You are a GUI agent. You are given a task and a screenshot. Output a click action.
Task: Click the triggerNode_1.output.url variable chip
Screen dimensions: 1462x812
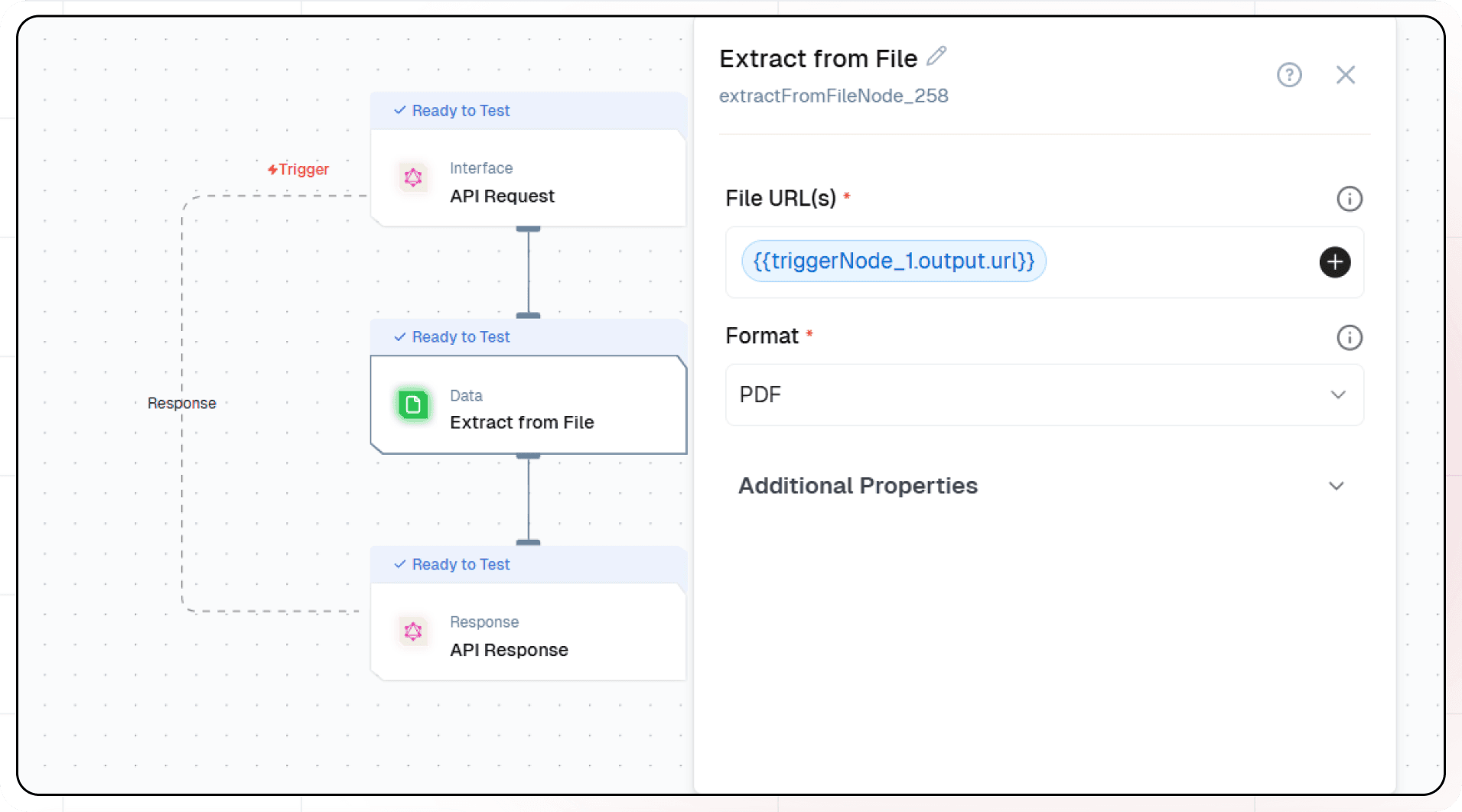pyautogui.click(x=894, y=261)
